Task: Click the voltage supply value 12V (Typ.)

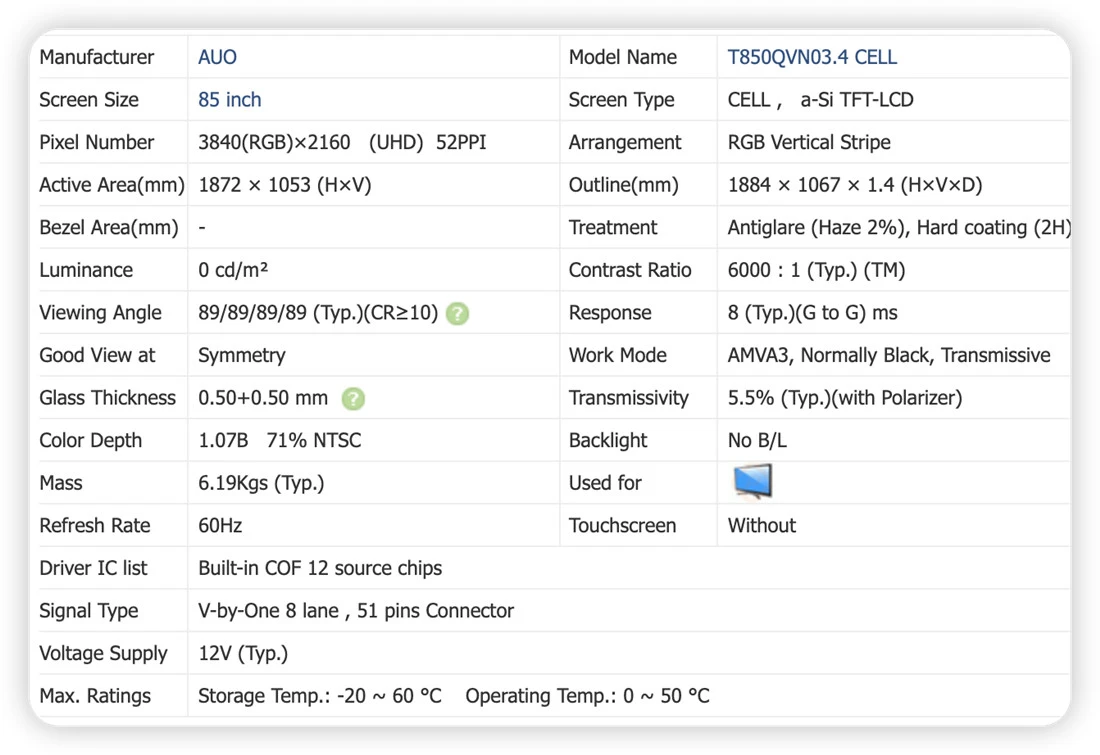Action: (243, 654)
